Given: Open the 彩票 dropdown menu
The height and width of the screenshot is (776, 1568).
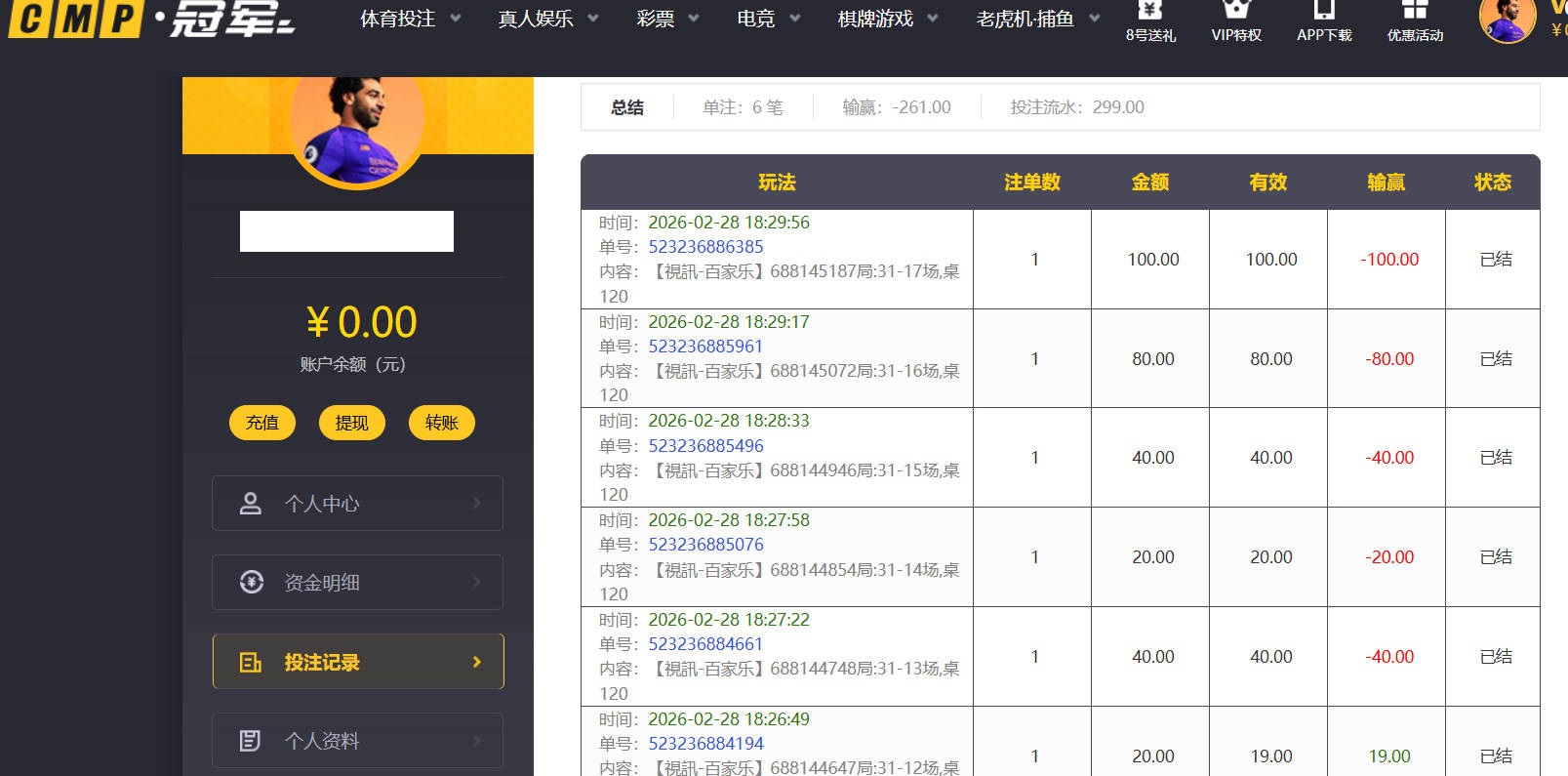Looking at the screenshot, I should click(x=667, y=19).
